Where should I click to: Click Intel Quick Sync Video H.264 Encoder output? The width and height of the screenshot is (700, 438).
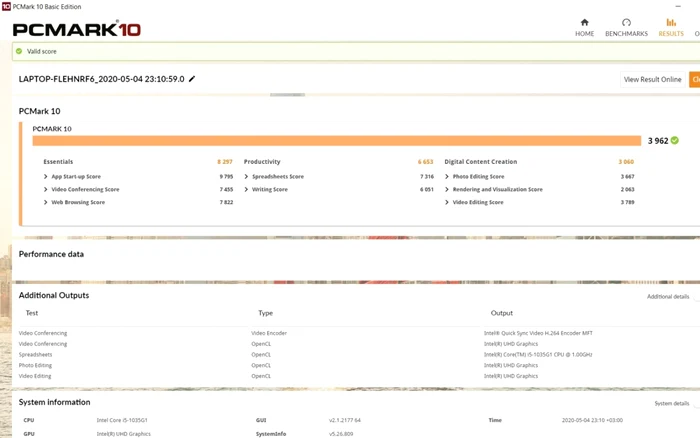(x=538, y=333)
